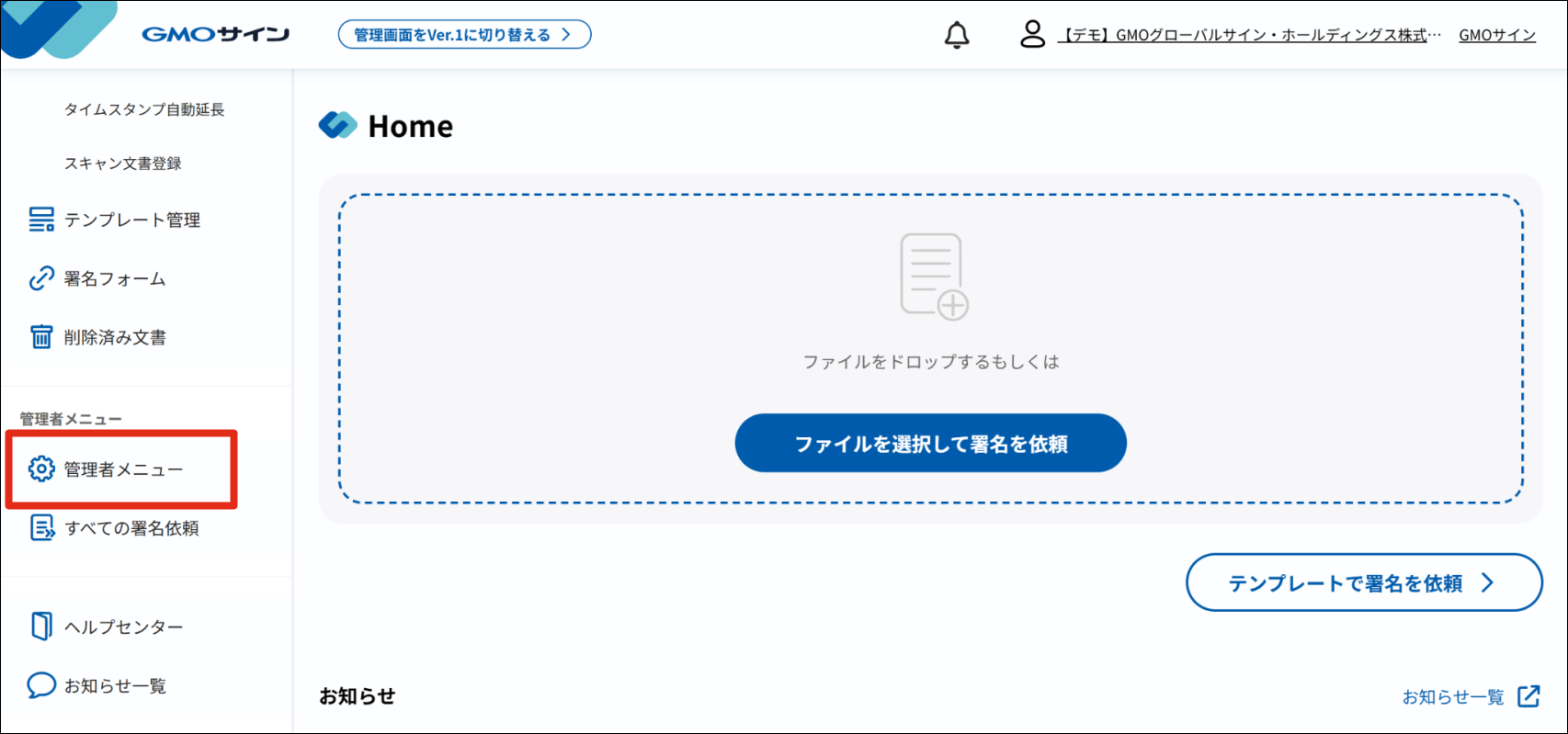Click the お知らせ一覧 speech bubble icon
Screen dimensions: 1568x734
pos(41,685)
